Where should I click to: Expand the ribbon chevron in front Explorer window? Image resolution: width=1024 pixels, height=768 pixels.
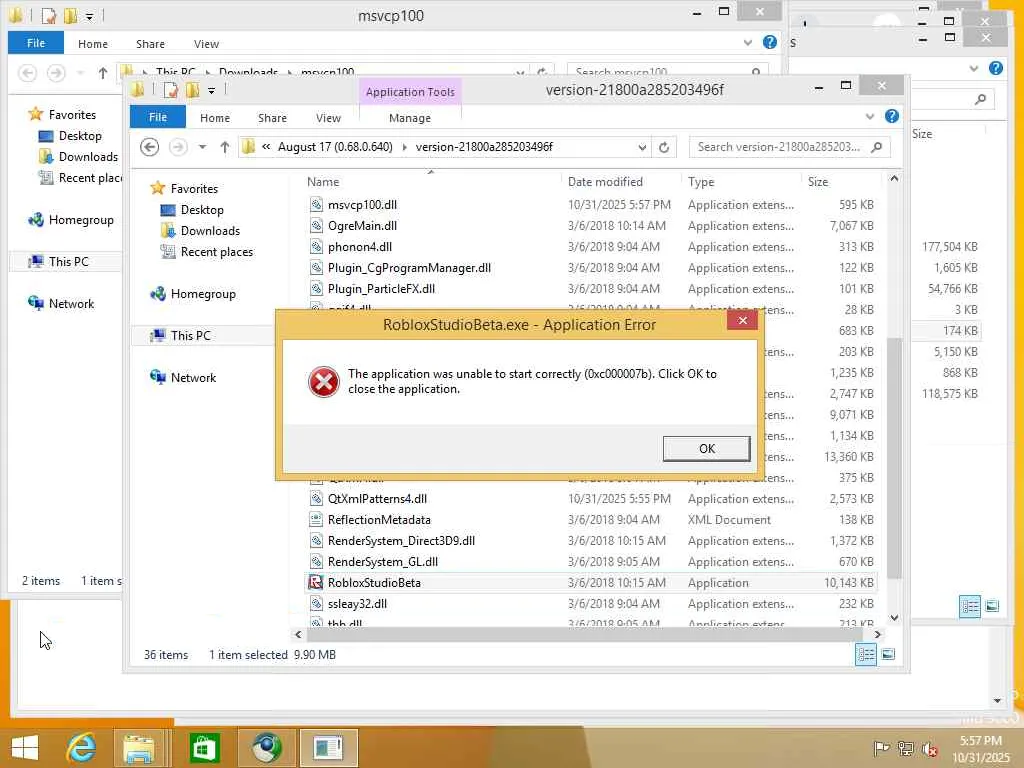(x=870, y=117)
